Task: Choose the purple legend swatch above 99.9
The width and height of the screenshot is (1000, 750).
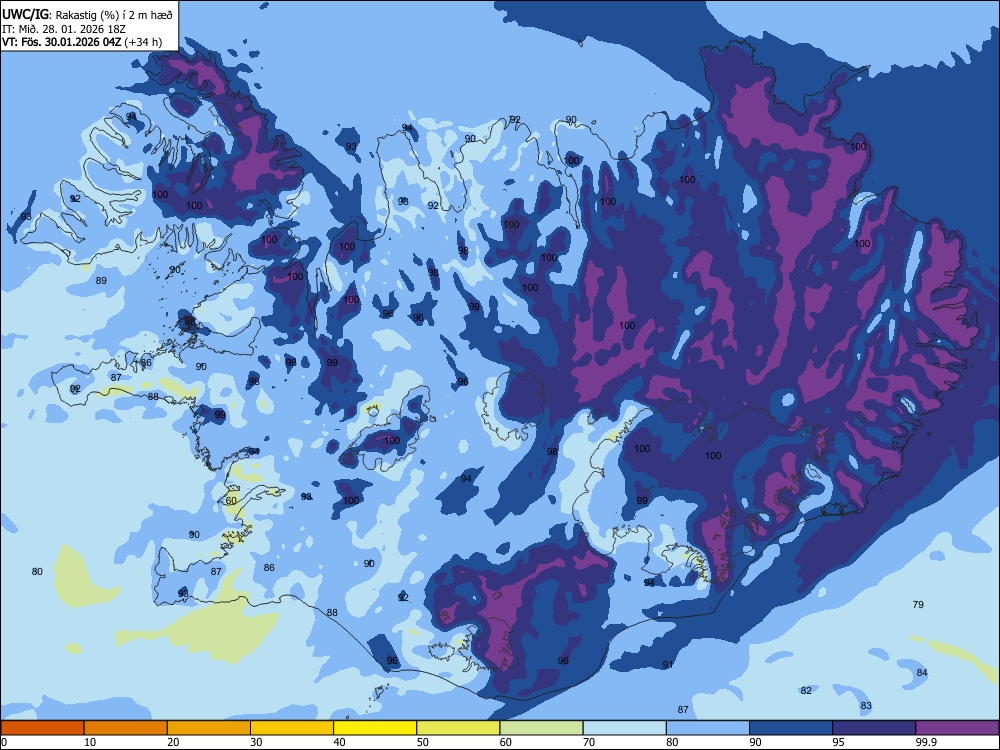Action: [957, 728]
